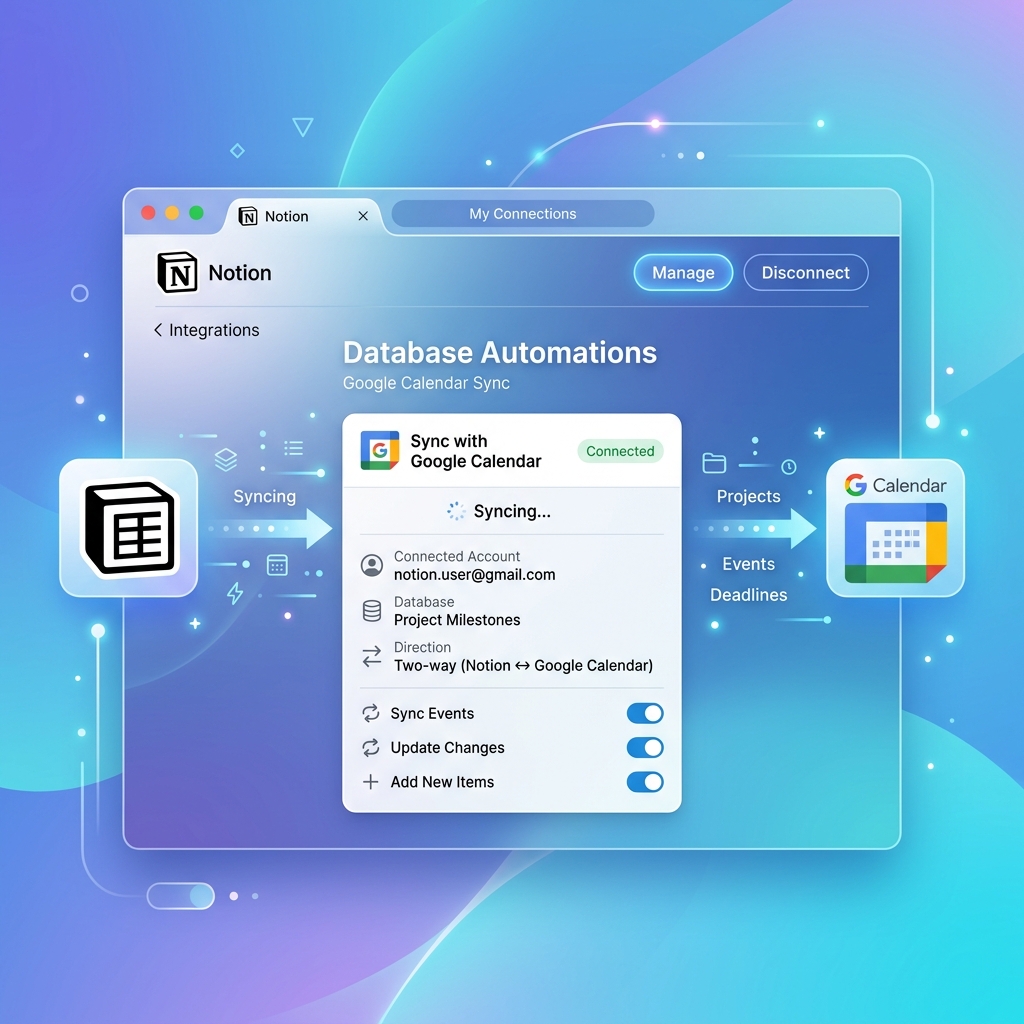Click the folder icon above Projects
The height and width of the screenshot is (1024, 1024).
(714, 463)
